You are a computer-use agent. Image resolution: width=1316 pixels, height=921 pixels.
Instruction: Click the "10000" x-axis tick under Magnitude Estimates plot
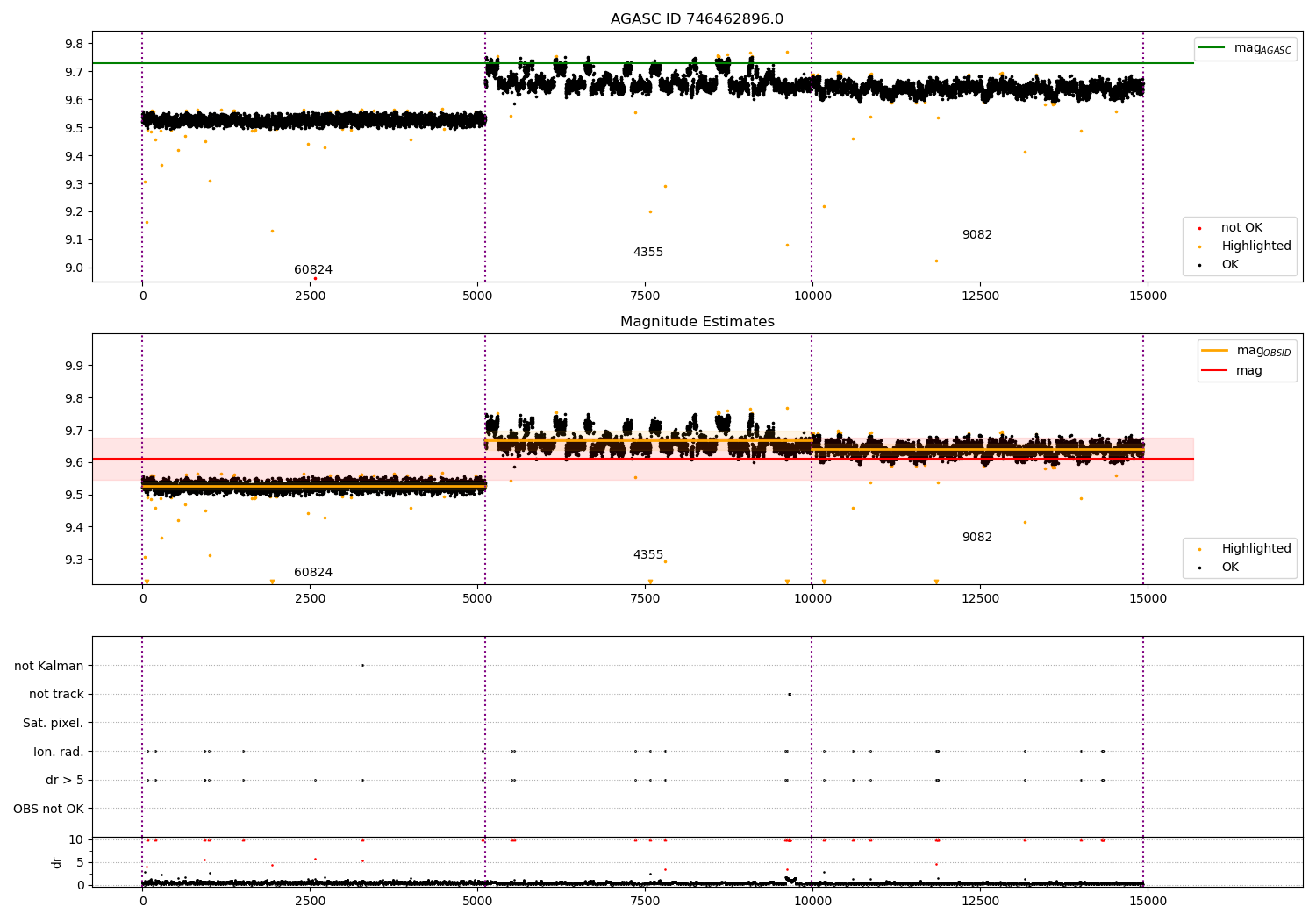click(x=812, y=599)
